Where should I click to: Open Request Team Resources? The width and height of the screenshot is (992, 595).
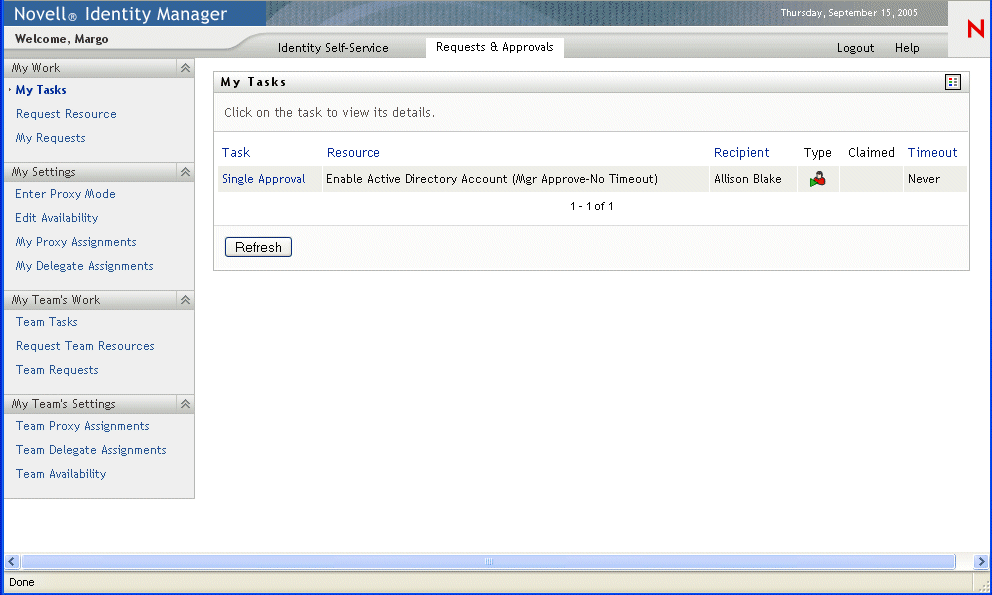point(85,346)
